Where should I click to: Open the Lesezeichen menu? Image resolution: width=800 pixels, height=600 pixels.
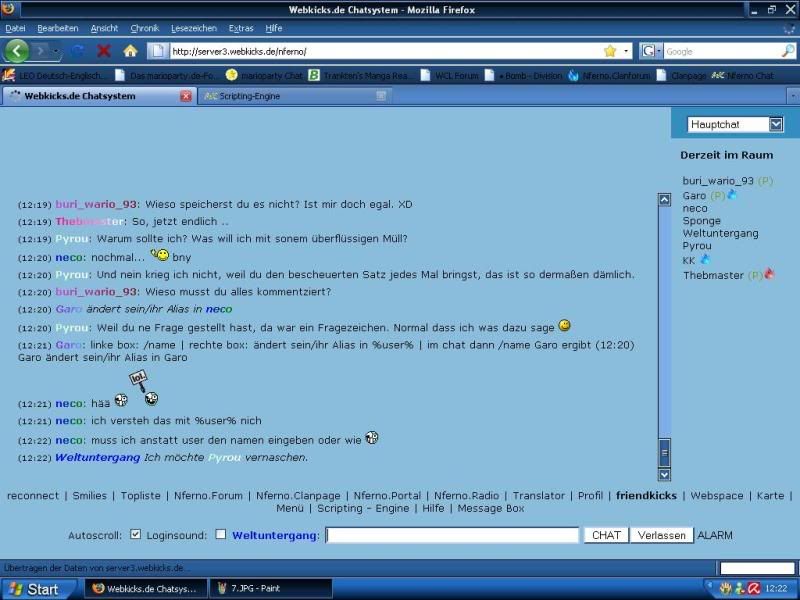point(194,28)
